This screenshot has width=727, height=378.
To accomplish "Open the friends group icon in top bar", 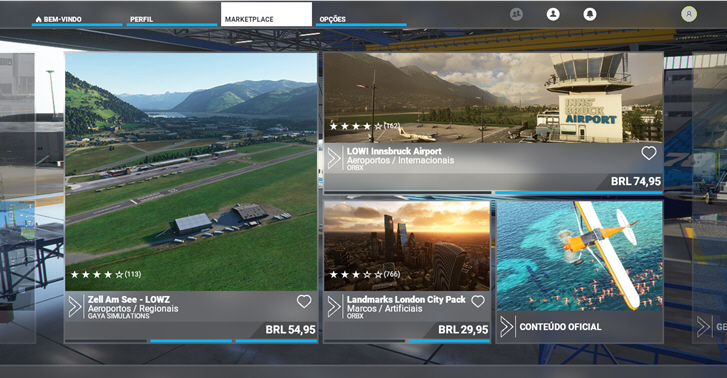I will point(516,14).
